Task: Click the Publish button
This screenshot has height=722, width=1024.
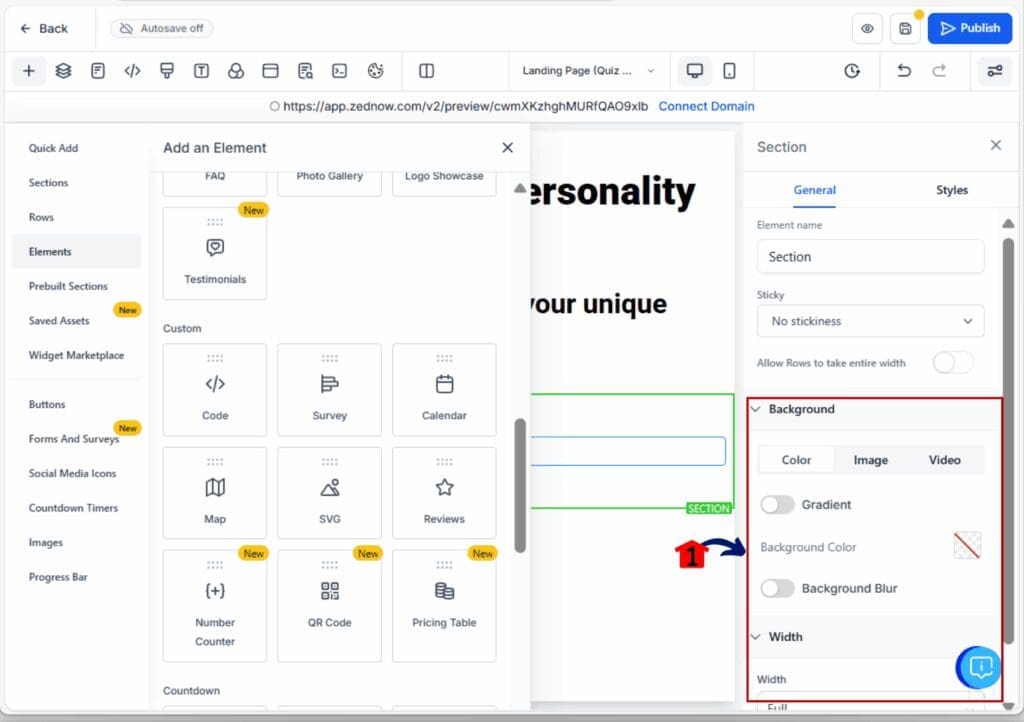Action: tap(969, 29)
